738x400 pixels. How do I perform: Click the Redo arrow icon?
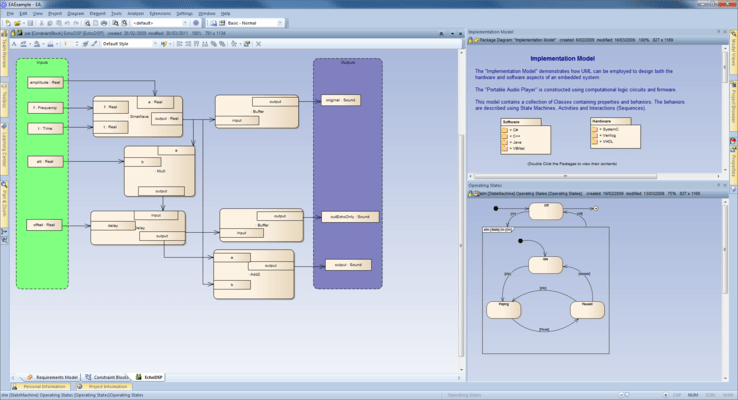tap(76, 23)
